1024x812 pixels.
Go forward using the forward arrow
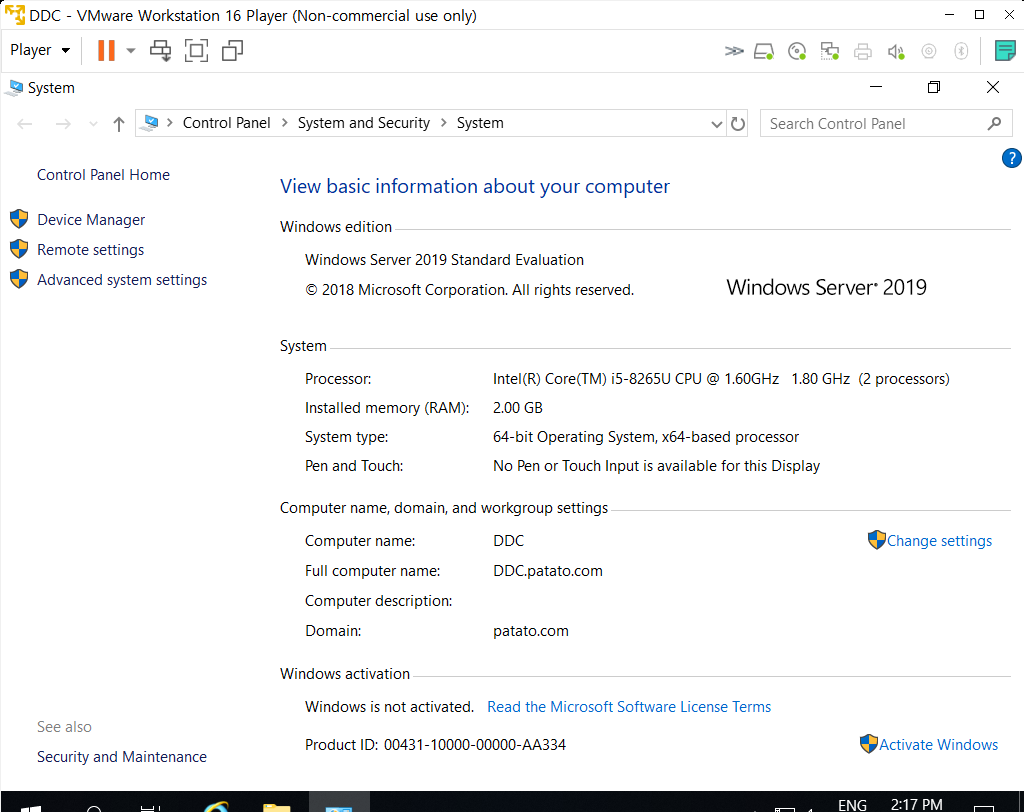[63, 123]
